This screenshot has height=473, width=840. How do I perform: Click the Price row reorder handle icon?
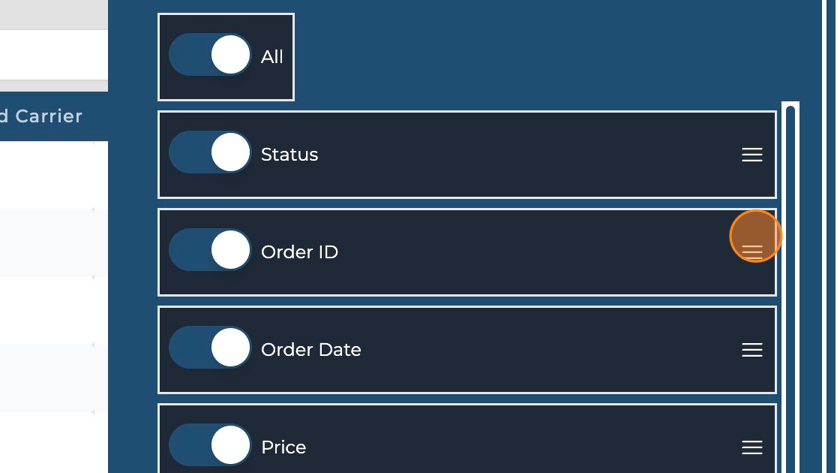752,447
